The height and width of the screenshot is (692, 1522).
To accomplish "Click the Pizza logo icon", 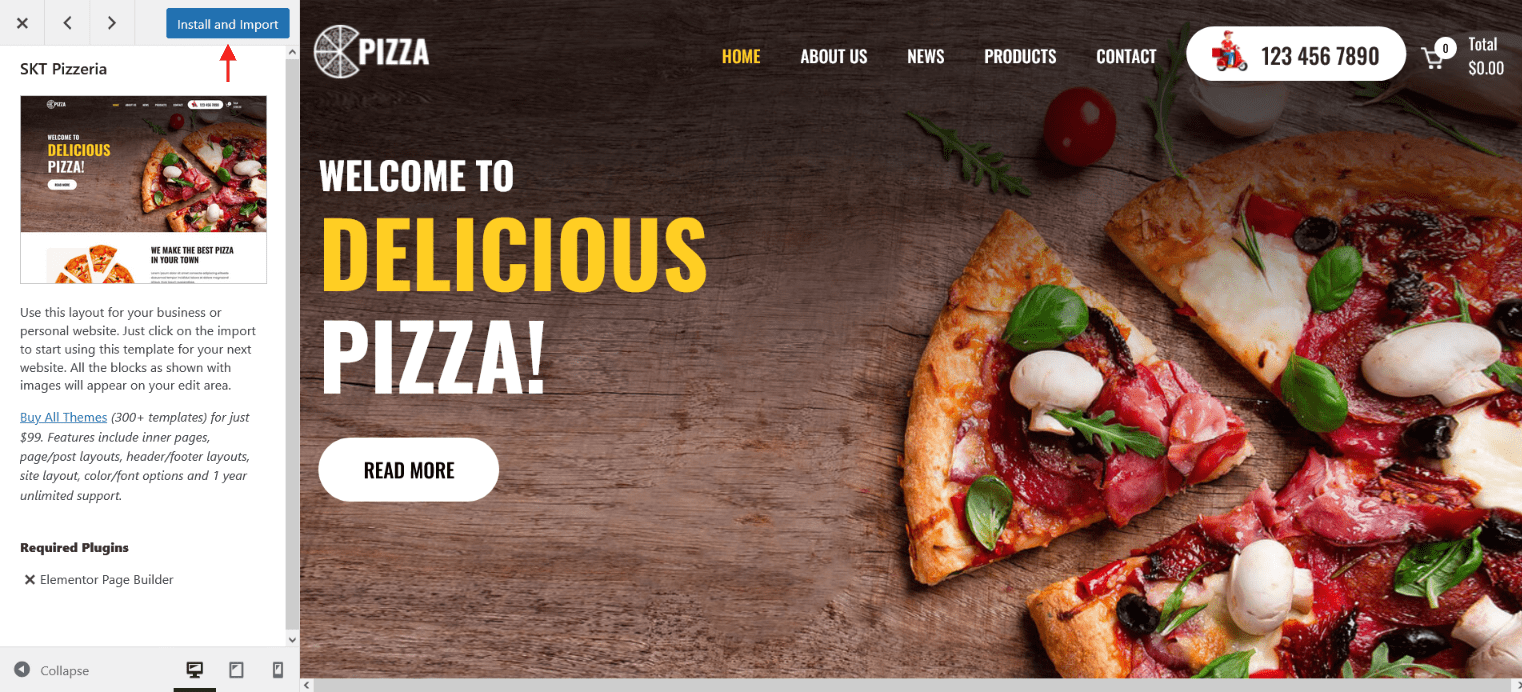I will point(336,52).
